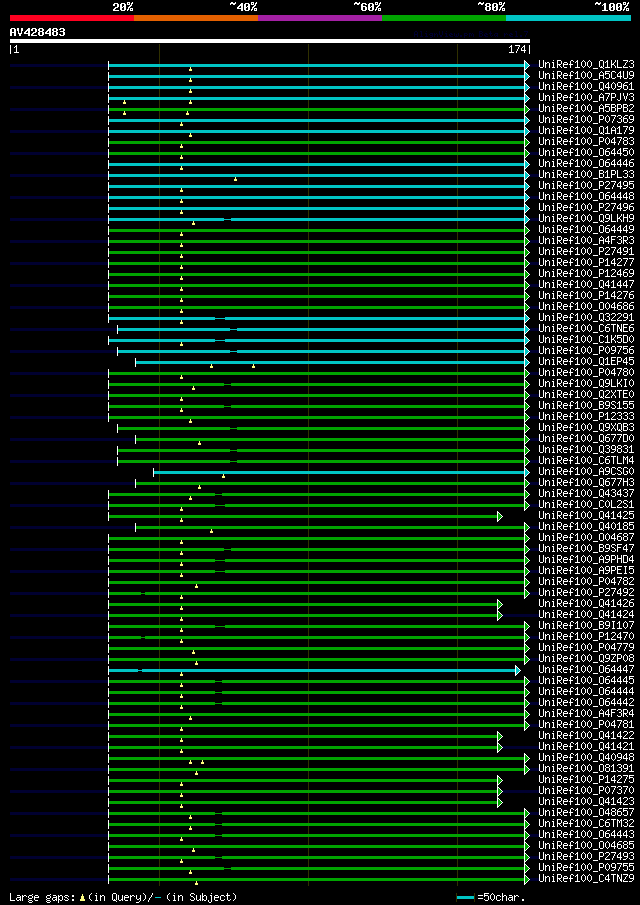Select the UniRef100_Q9XQB3 label
Image resolution: width=640 pixels, height=905 pixels.
586,427
